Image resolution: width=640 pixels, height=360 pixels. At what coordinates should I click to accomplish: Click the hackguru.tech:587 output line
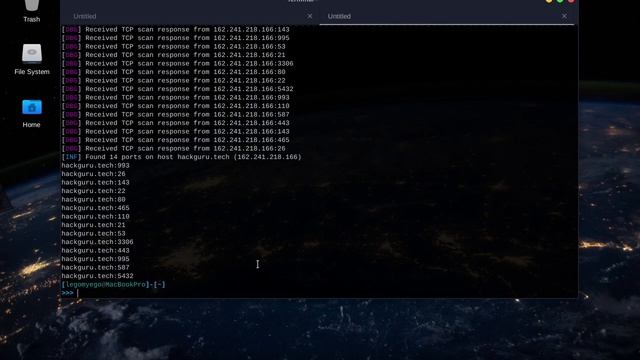(96, 268)
